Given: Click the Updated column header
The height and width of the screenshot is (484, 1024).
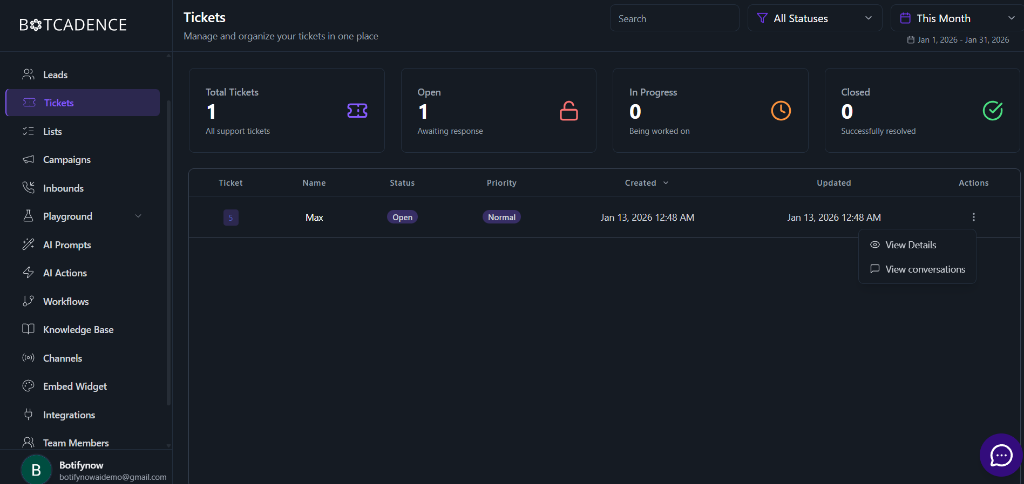Looking at the screenshot, I should click(834, 183).
